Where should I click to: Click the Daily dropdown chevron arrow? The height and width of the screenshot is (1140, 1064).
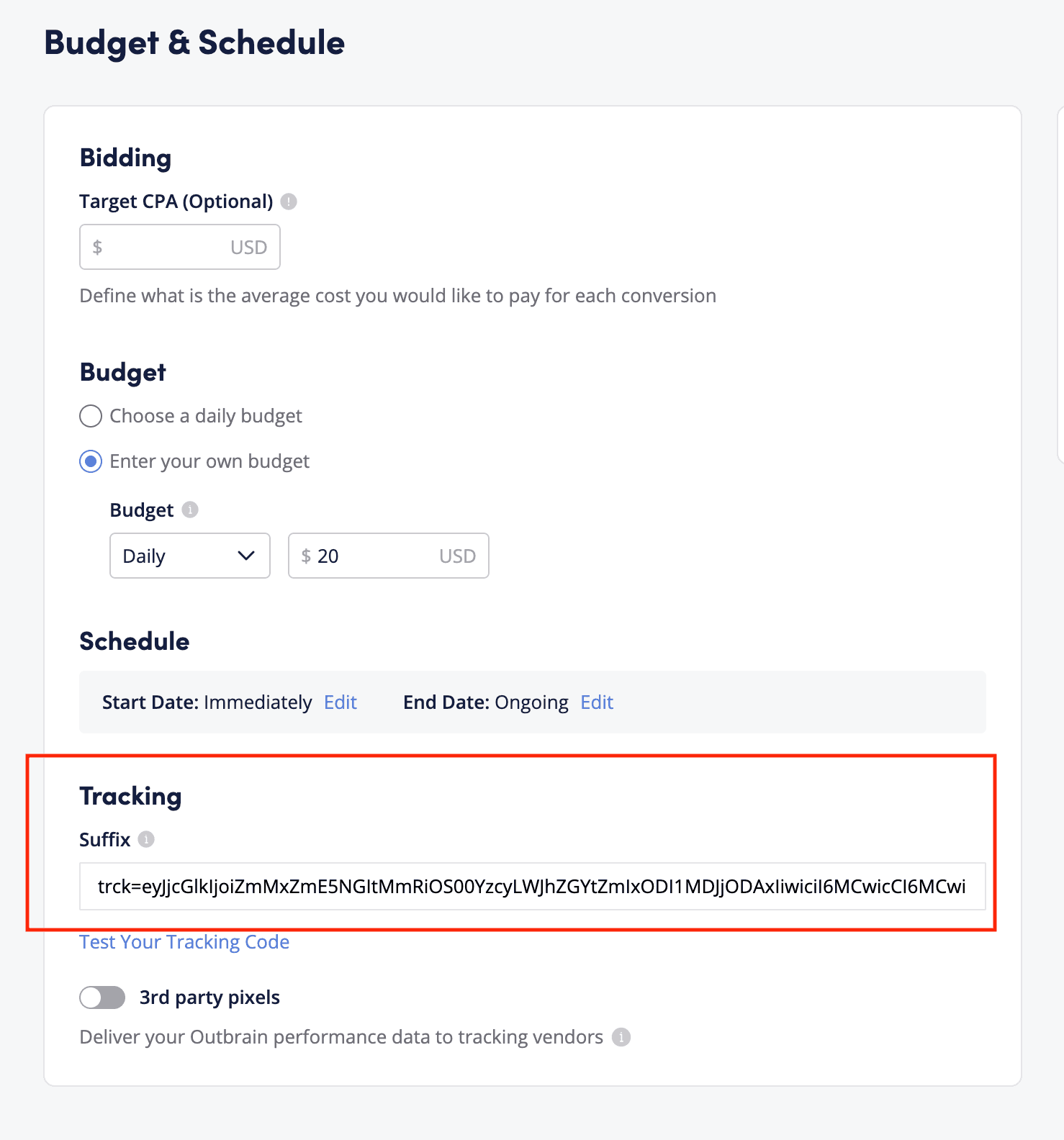(246, 556)
